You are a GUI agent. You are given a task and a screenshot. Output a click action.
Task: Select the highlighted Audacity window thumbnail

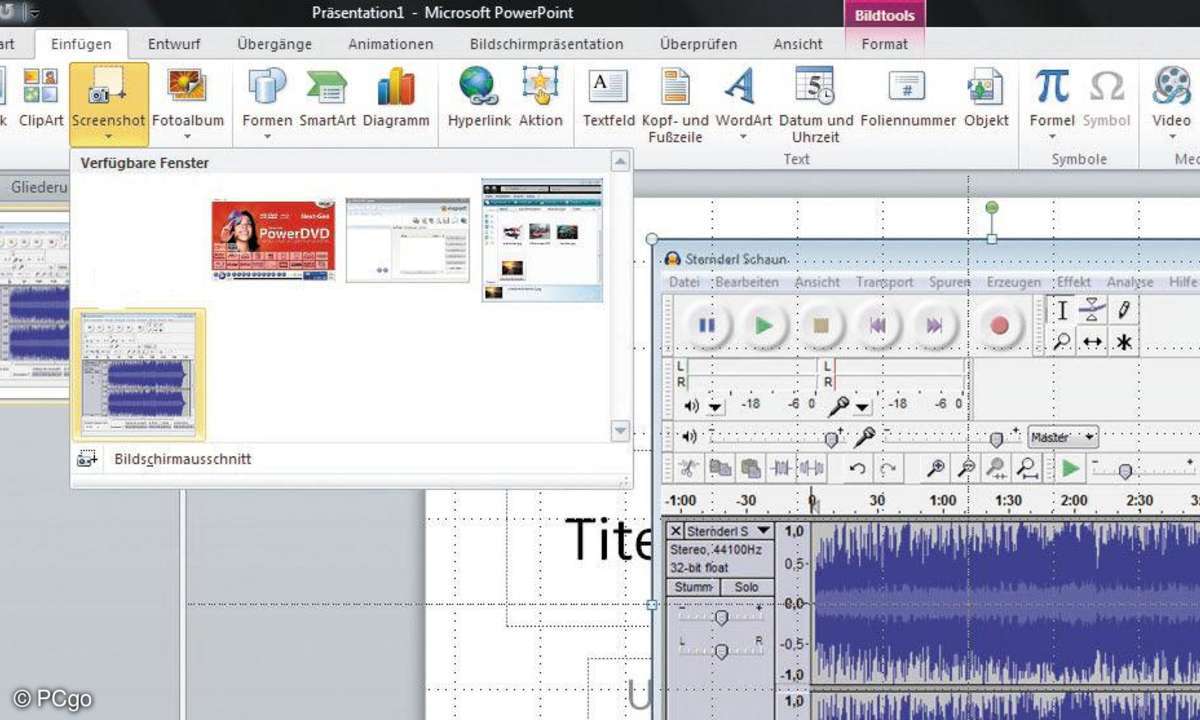tap(139, 374)
